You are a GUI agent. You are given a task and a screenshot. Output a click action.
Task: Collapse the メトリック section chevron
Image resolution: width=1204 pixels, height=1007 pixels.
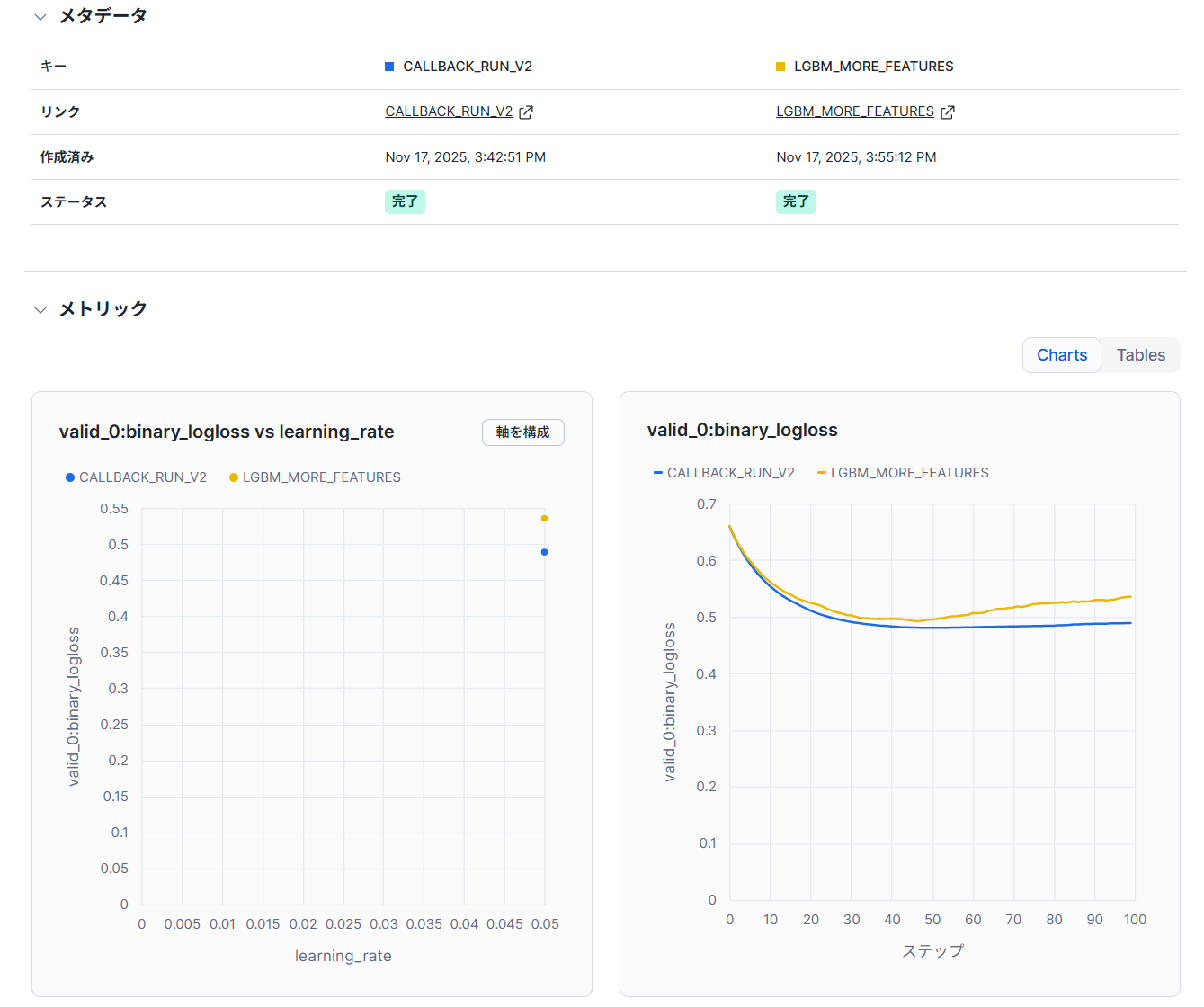tap(40, 310)
